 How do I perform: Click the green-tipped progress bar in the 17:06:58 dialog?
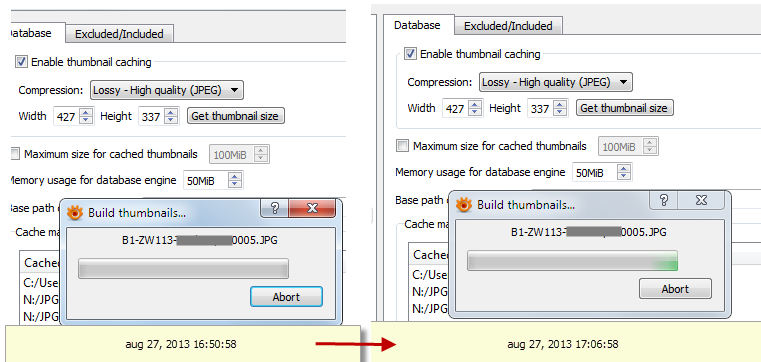[572, 261]
